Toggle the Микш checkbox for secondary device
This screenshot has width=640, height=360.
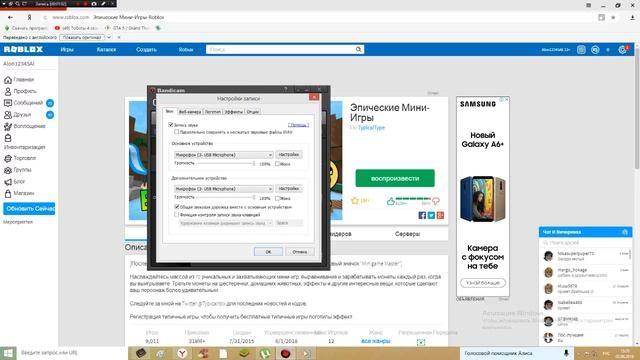click(x=277, y=198)
